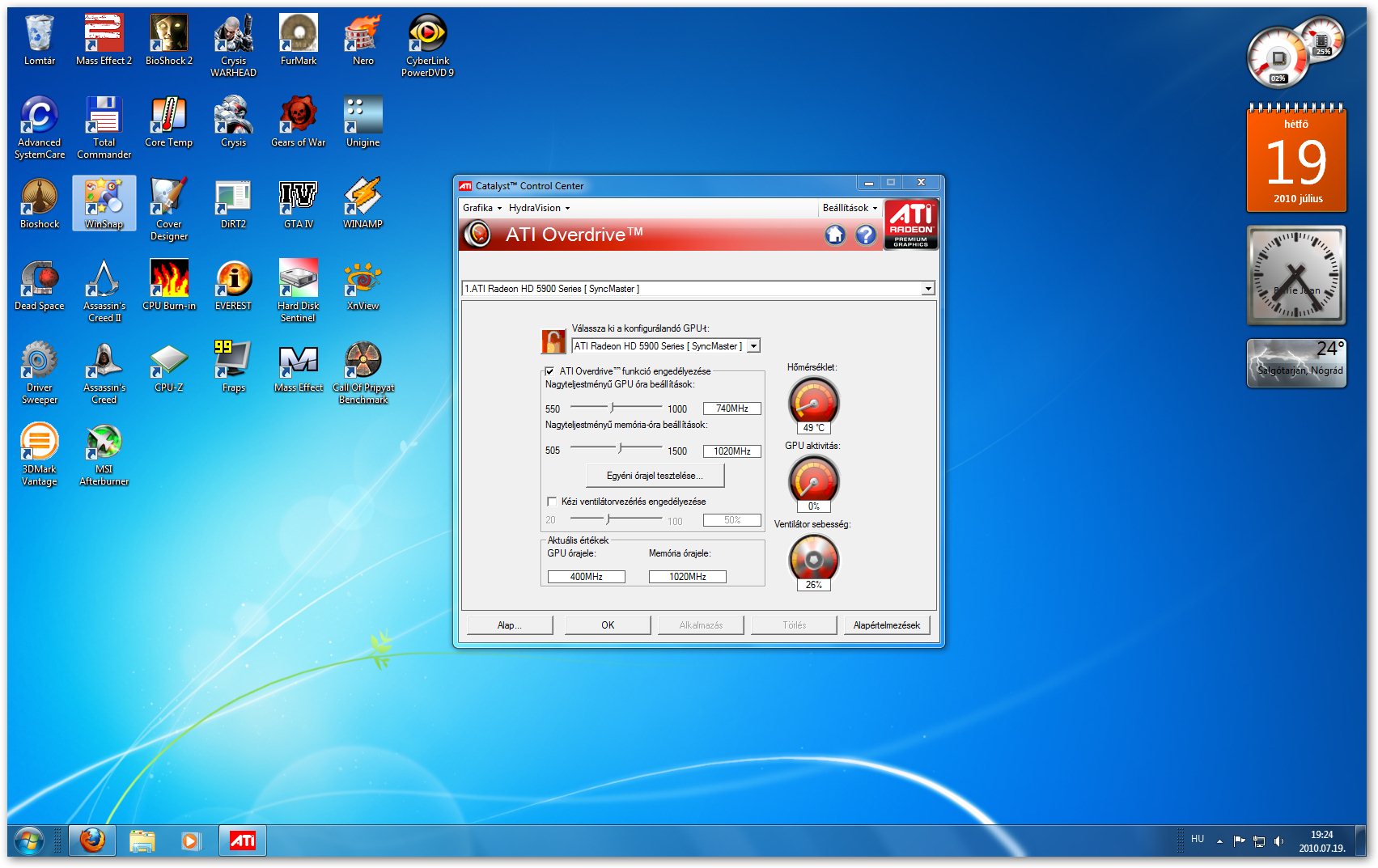Click the ATI taskbar button
1378x868 pixels.
pos(243,840)
